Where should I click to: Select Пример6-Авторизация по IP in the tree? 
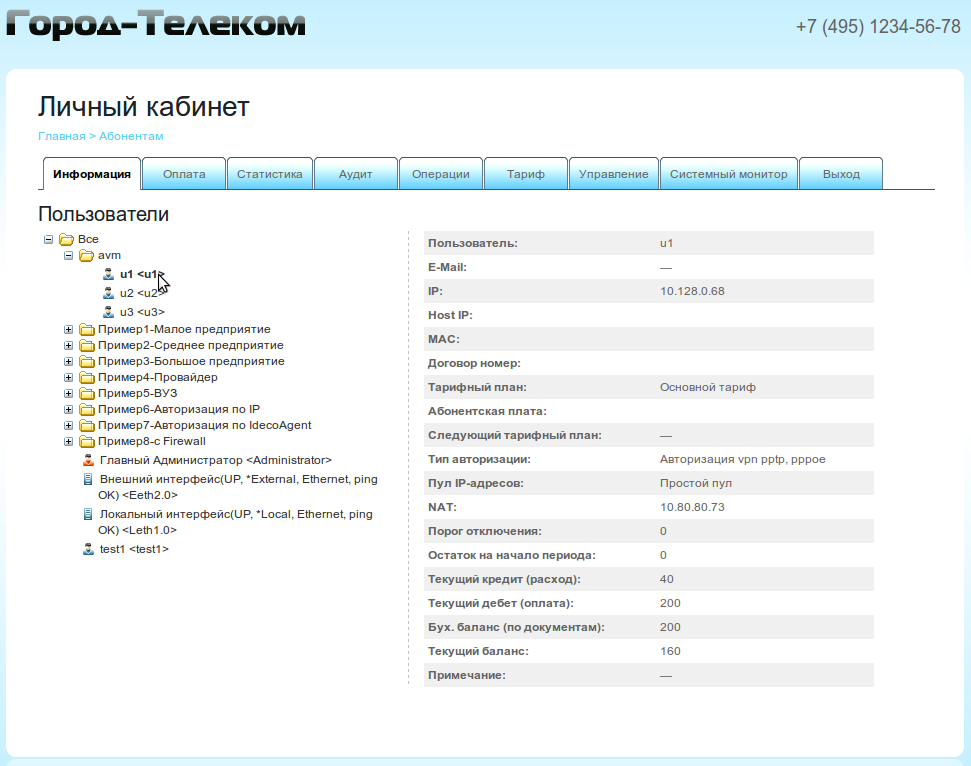tap(179, 410)
